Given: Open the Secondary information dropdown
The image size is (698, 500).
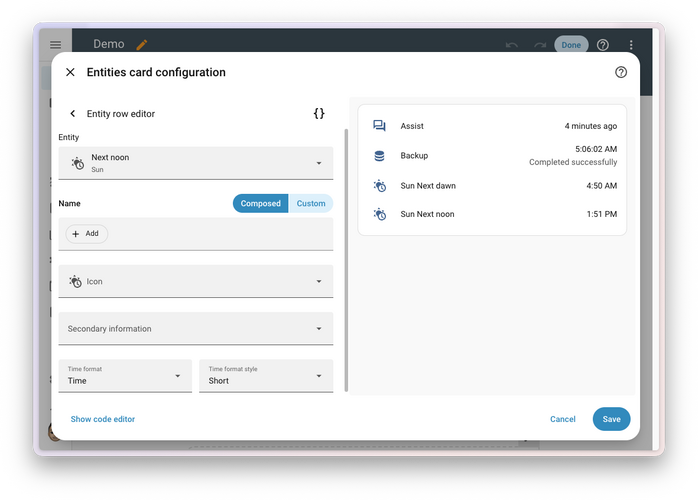Looking at the screenshot, I should tap(196, 329).
